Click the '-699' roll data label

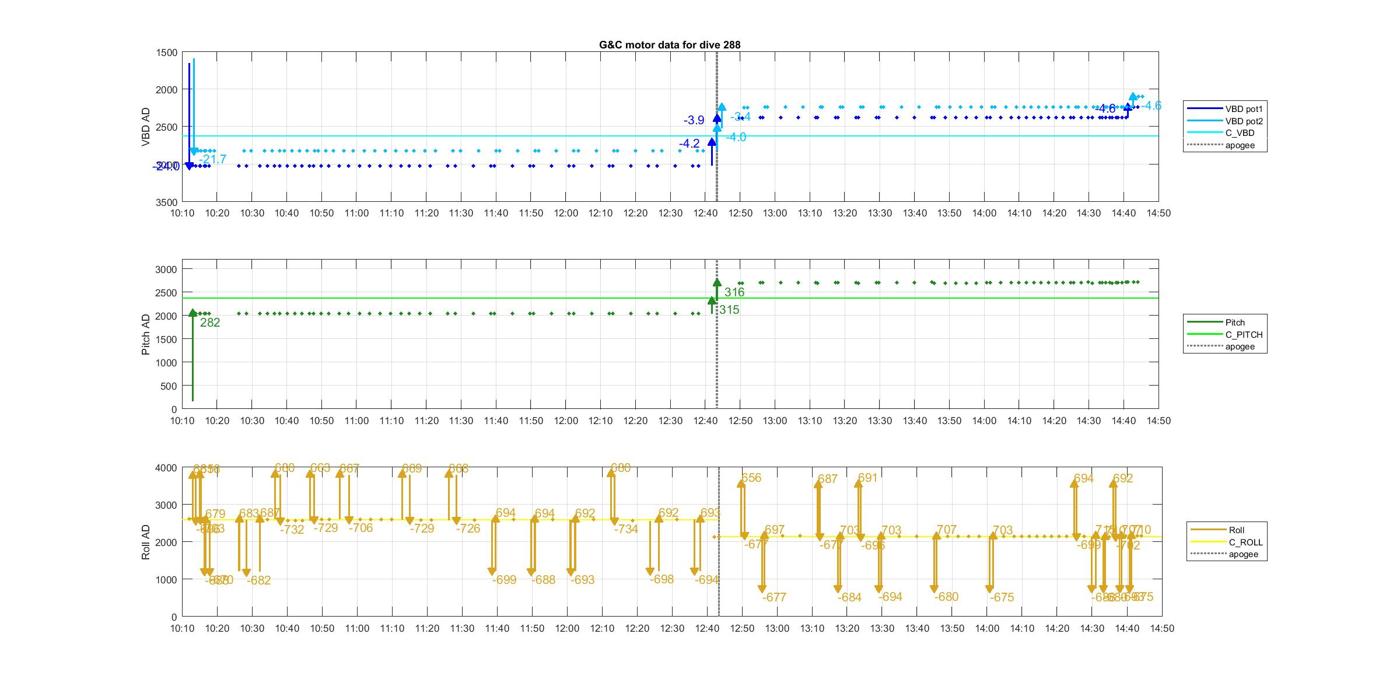pyautogui.click(x=505, y=580)
